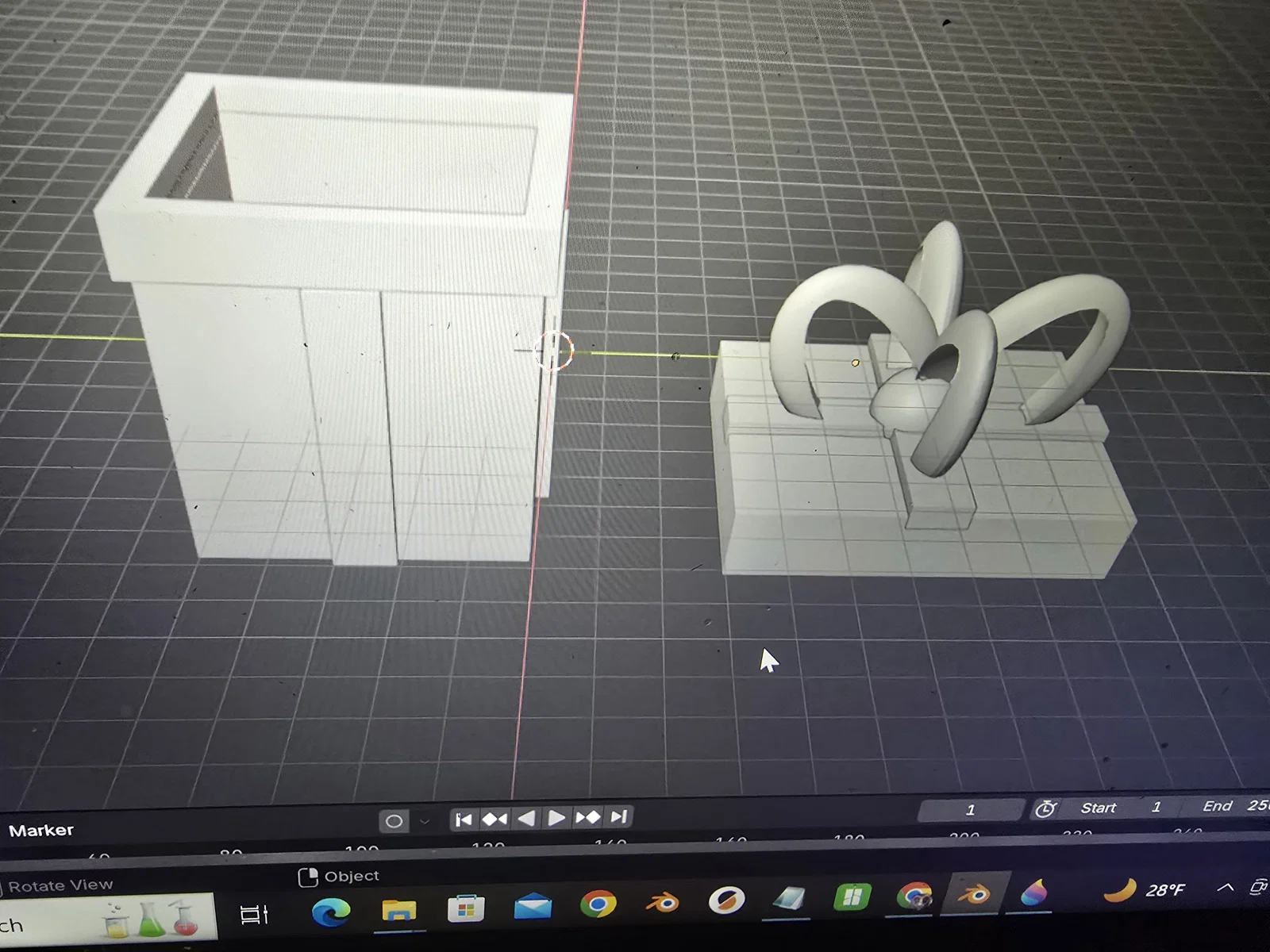Open the white and orange round app icon
The image size is (1270, 952).
[726, 900]
